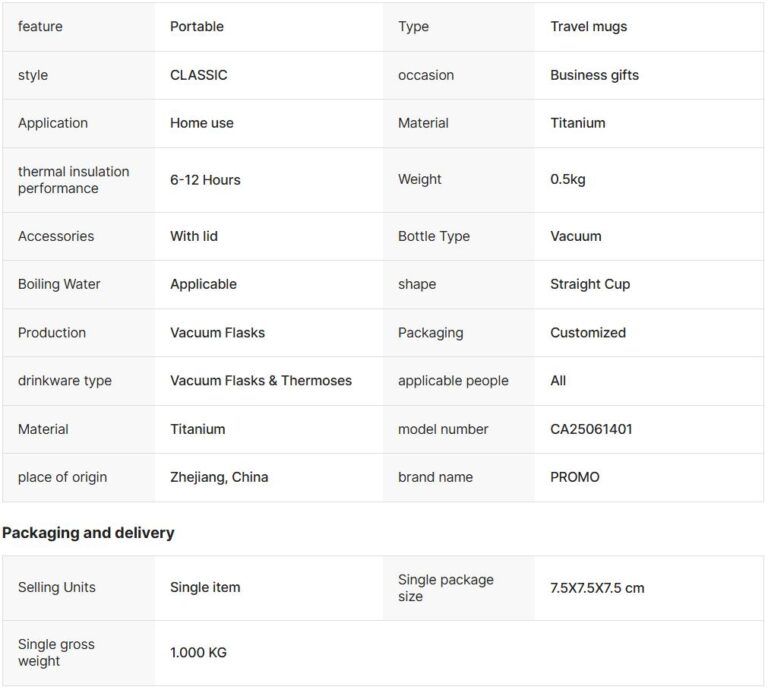Click the Packaging and delivery heading

88,533
